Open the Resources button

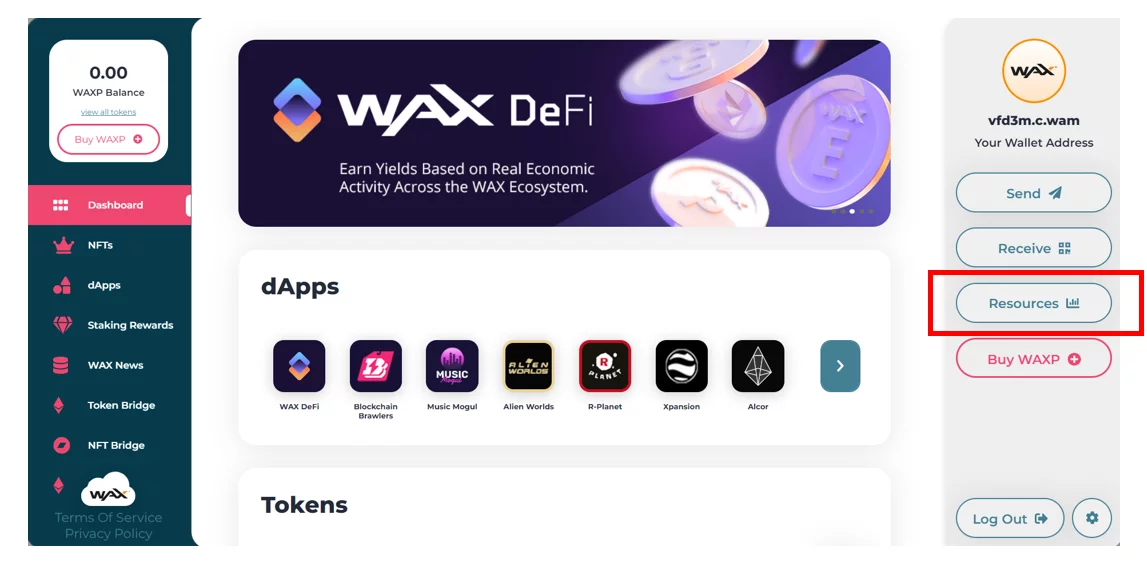click(x=1034, y=303)
